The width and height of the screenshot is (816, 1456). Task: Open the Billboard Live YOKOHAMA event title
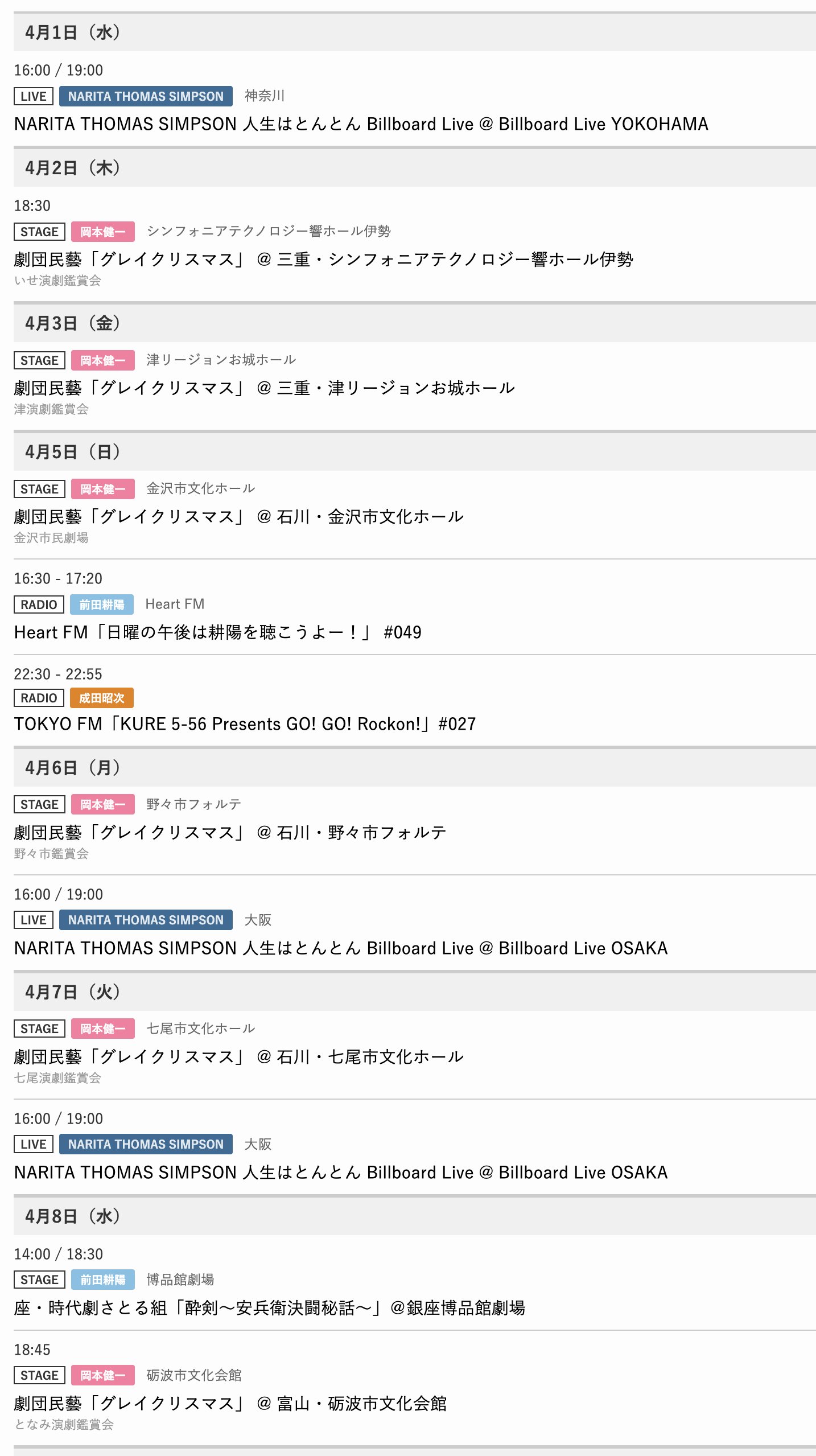coord(361,124)
